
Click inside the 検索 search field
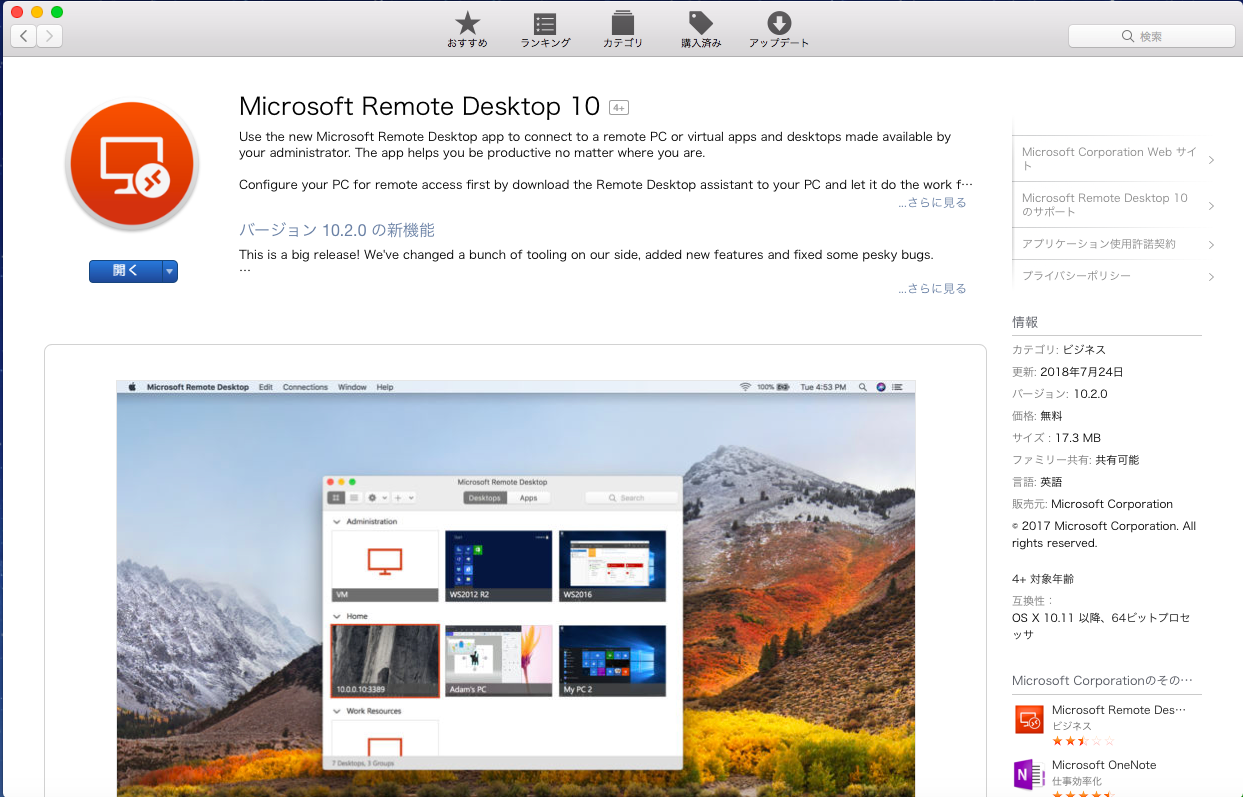point(1151,35)
